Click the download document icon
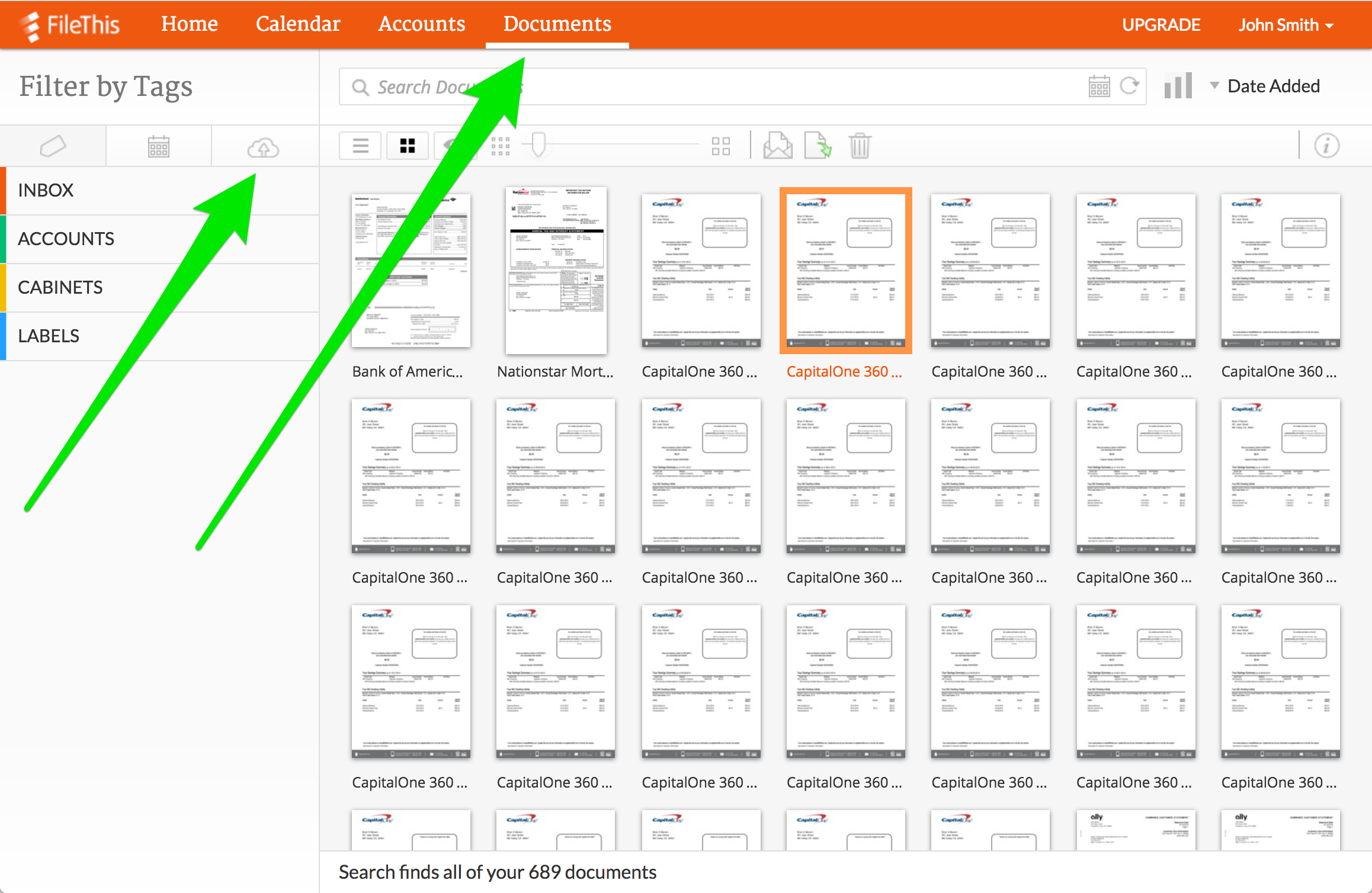Screen dimensions: 1372x893 818,146
